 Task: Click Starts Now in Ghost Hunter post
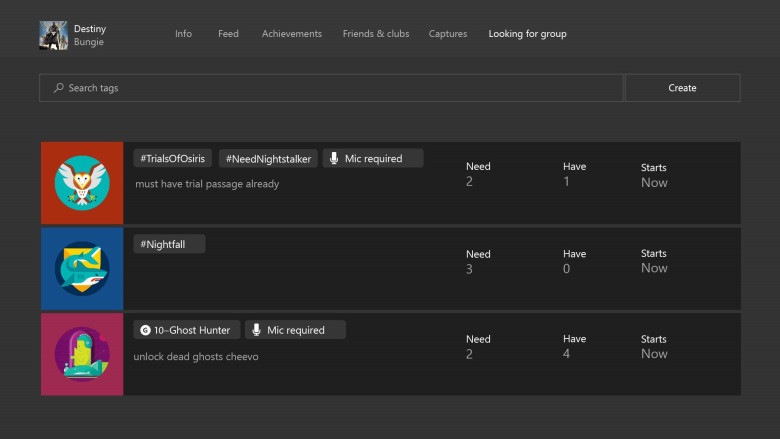654,347
